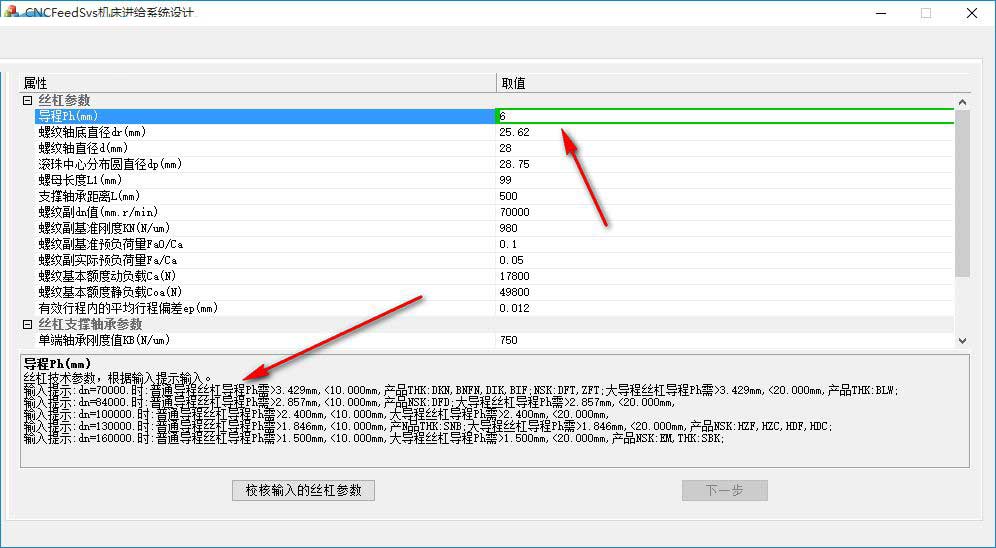Collapse the 丝杠支撑轴承参数 group

[27, 324]
